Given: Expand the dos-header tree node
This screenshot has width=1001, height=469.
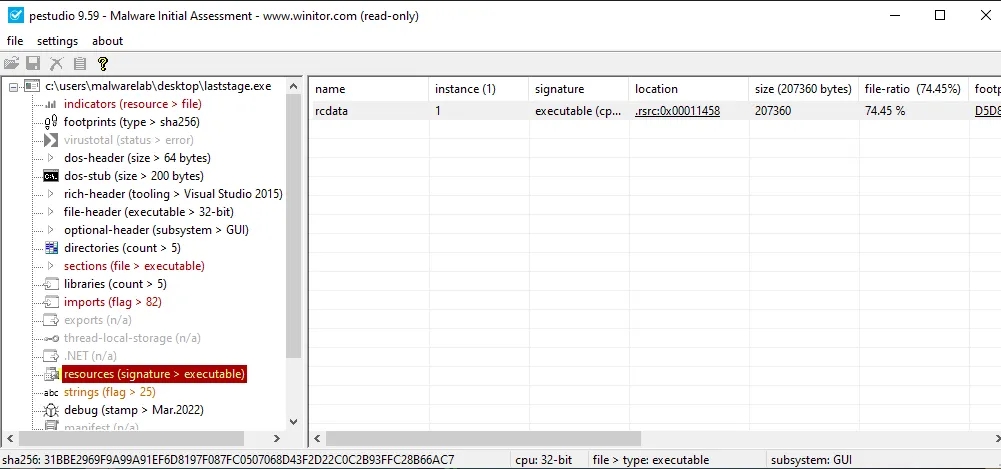Looking at the screenshot, I should [51, 158].
